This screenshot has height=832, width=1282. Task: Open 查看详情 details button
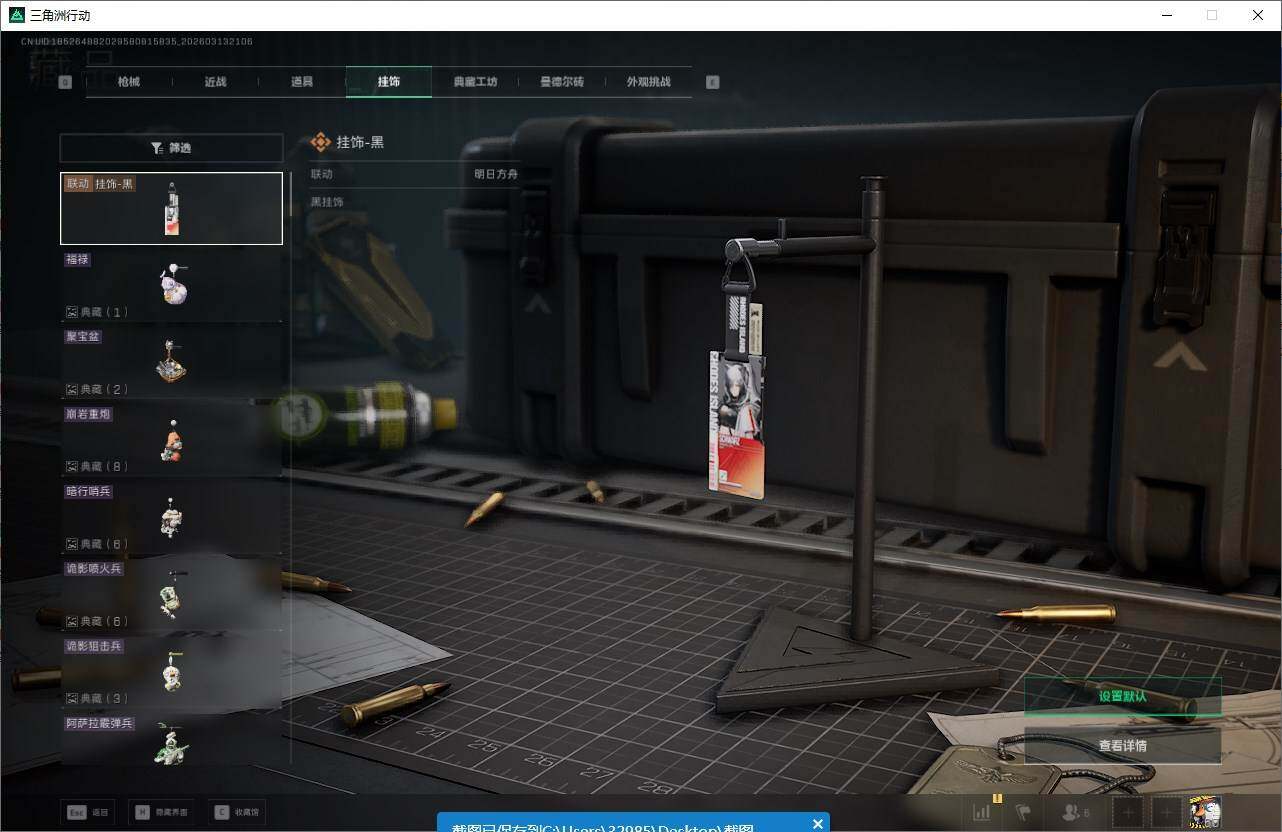(x=1122, y=746)
